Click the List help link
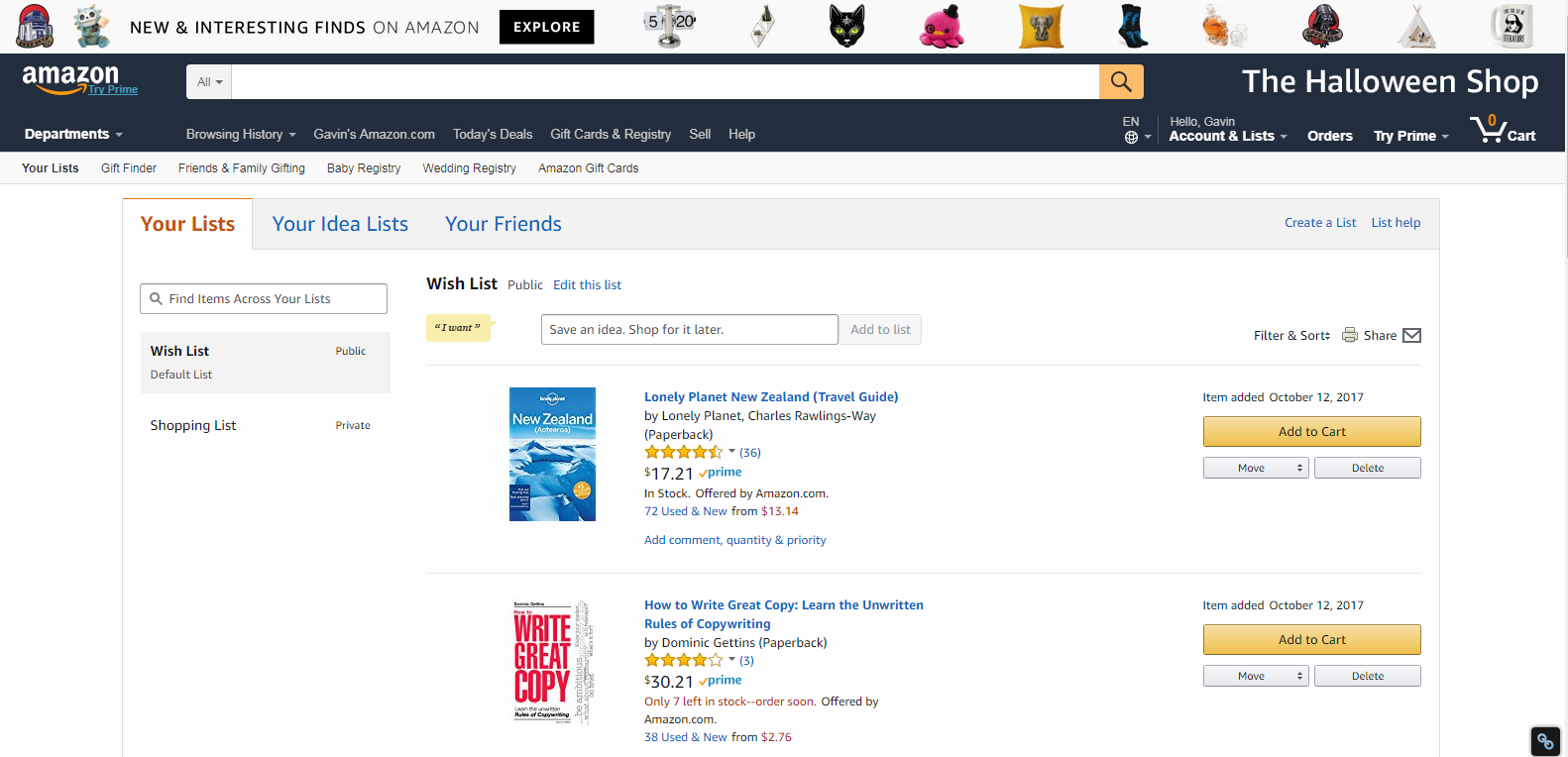This screenshot has height=757, width=1568. [1396, 223]
